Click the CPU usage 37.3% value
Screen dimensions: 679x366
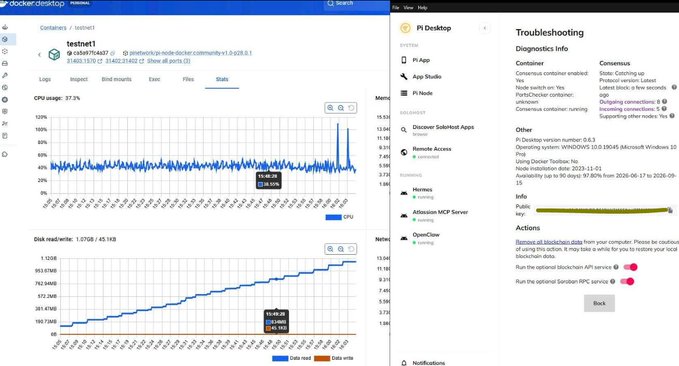(72, 98)
